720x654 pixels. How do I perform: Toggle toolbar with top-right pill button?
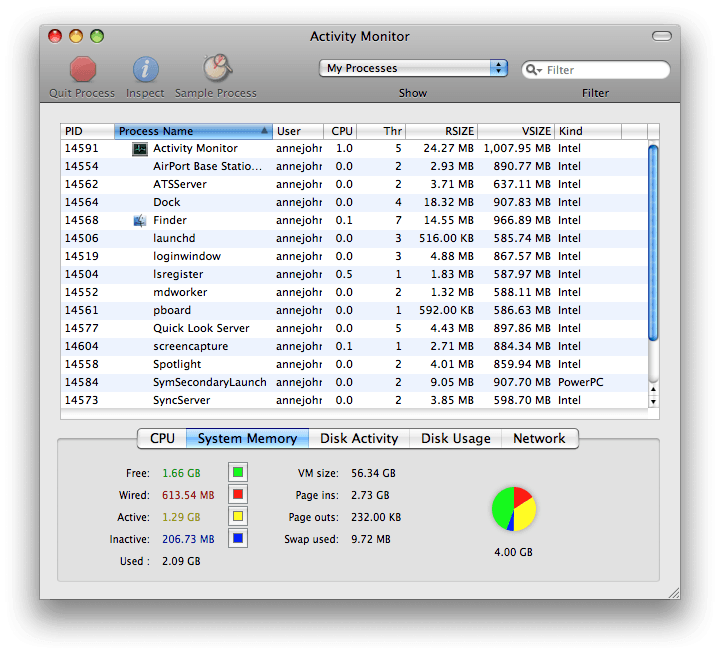(662, 36)
